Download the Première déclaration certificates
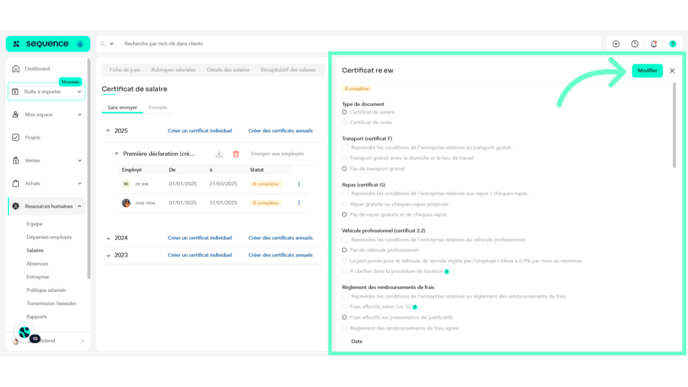This screenshot has height=387, width=688. coord(219,154)
